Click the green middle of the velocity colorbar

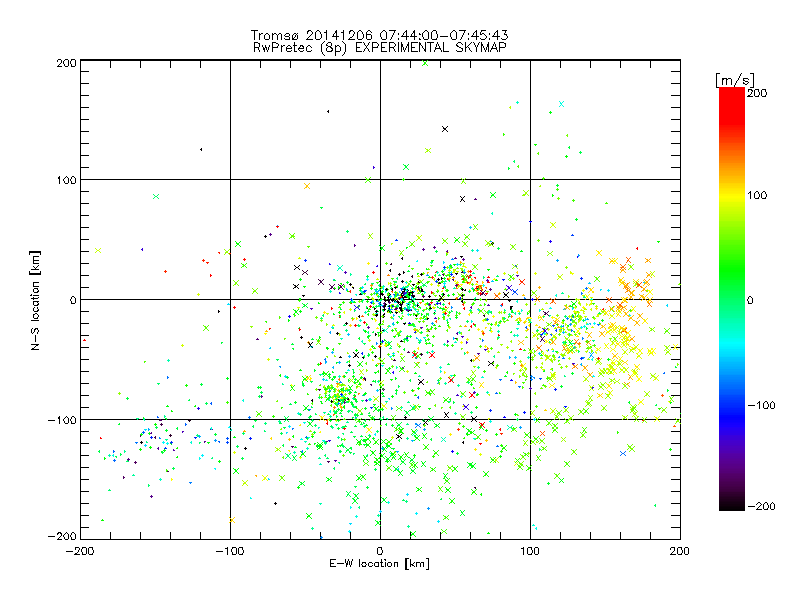coord(732,286)
